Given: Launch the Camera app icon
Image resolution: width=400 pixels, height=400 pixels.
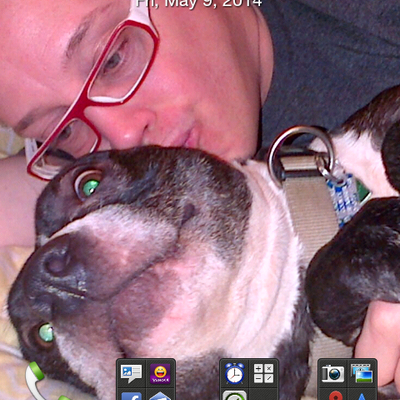Looking at the screenshot, I should tap(333, 373).
